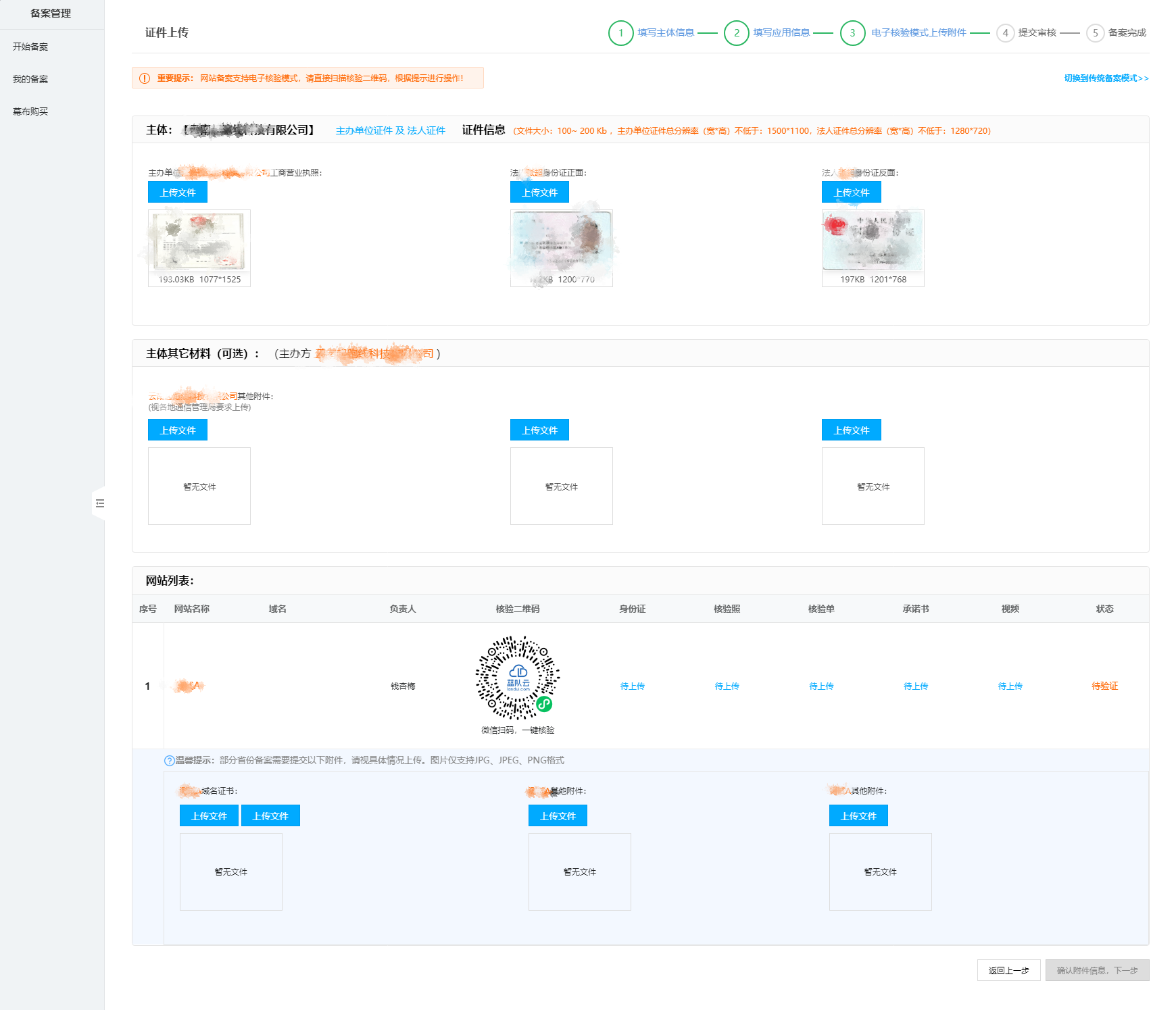Select step 4 circle 提交审核

1006,33
